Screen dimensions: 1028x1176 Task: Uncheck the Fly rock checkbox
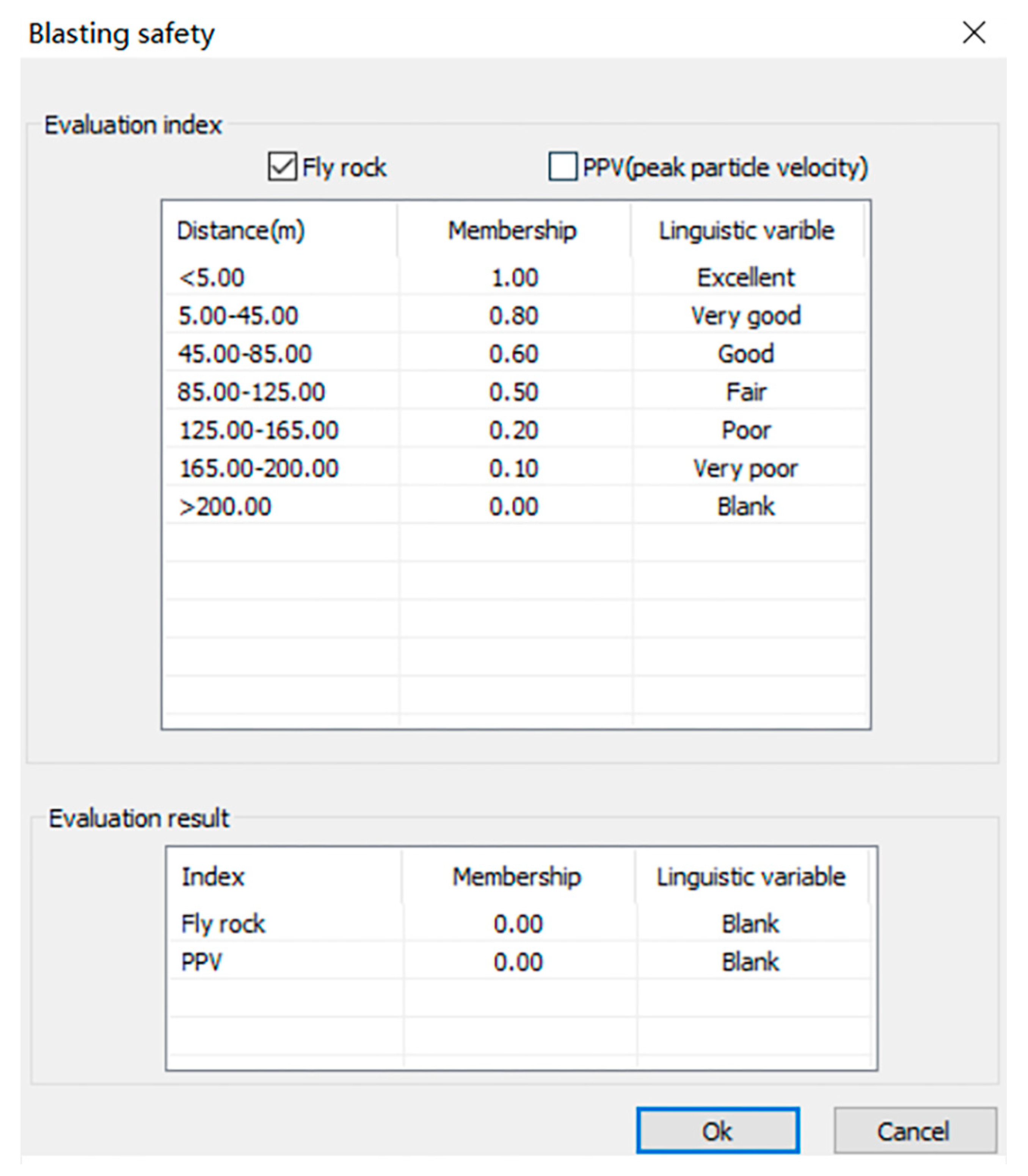click(282, 167)
